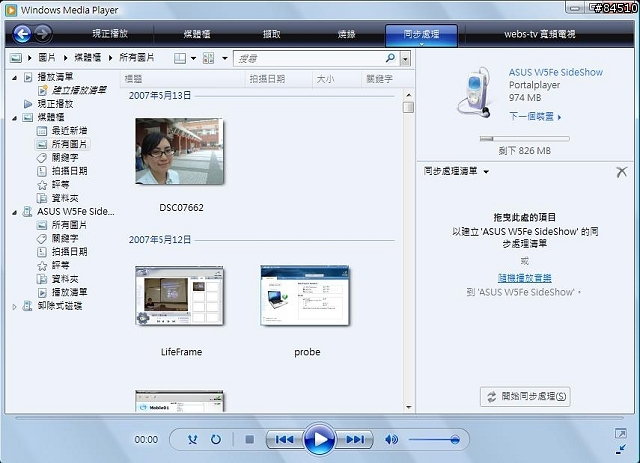640x463 pixels.
Task: Click the Stop playback button
Action: (x=250, y=440)
